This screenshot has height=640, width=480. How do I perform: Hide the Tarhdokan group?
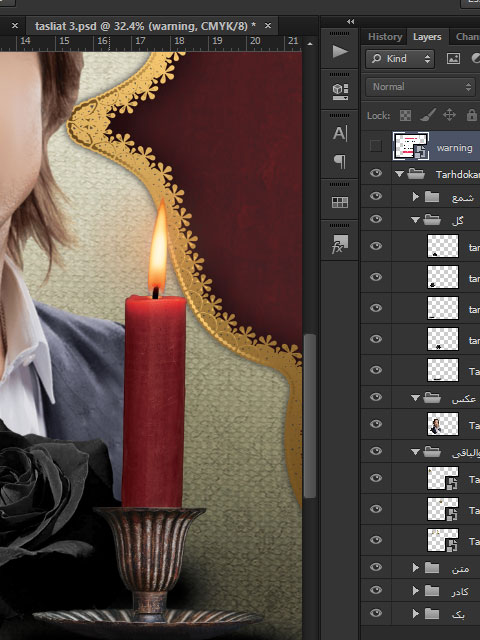(x=376, y=173)
